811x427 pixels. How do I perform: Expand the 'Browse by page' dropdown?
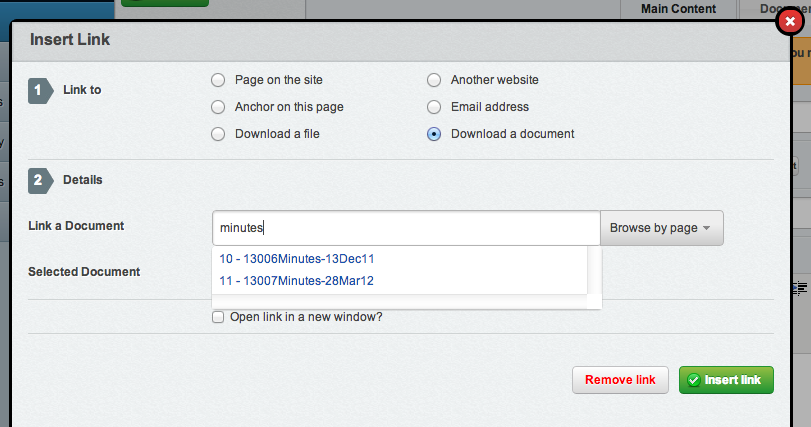tap(661, 228)
